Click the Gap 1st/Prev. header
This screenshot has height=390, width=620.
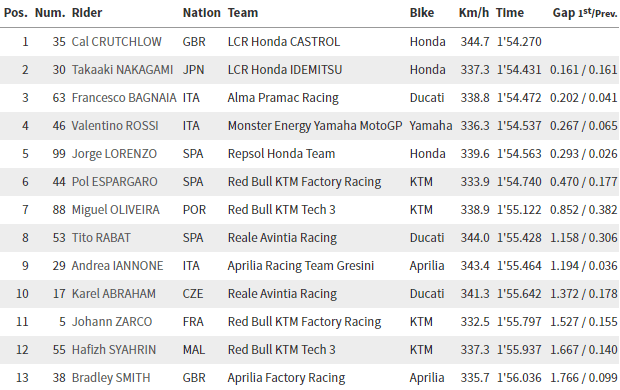(585, 13)
